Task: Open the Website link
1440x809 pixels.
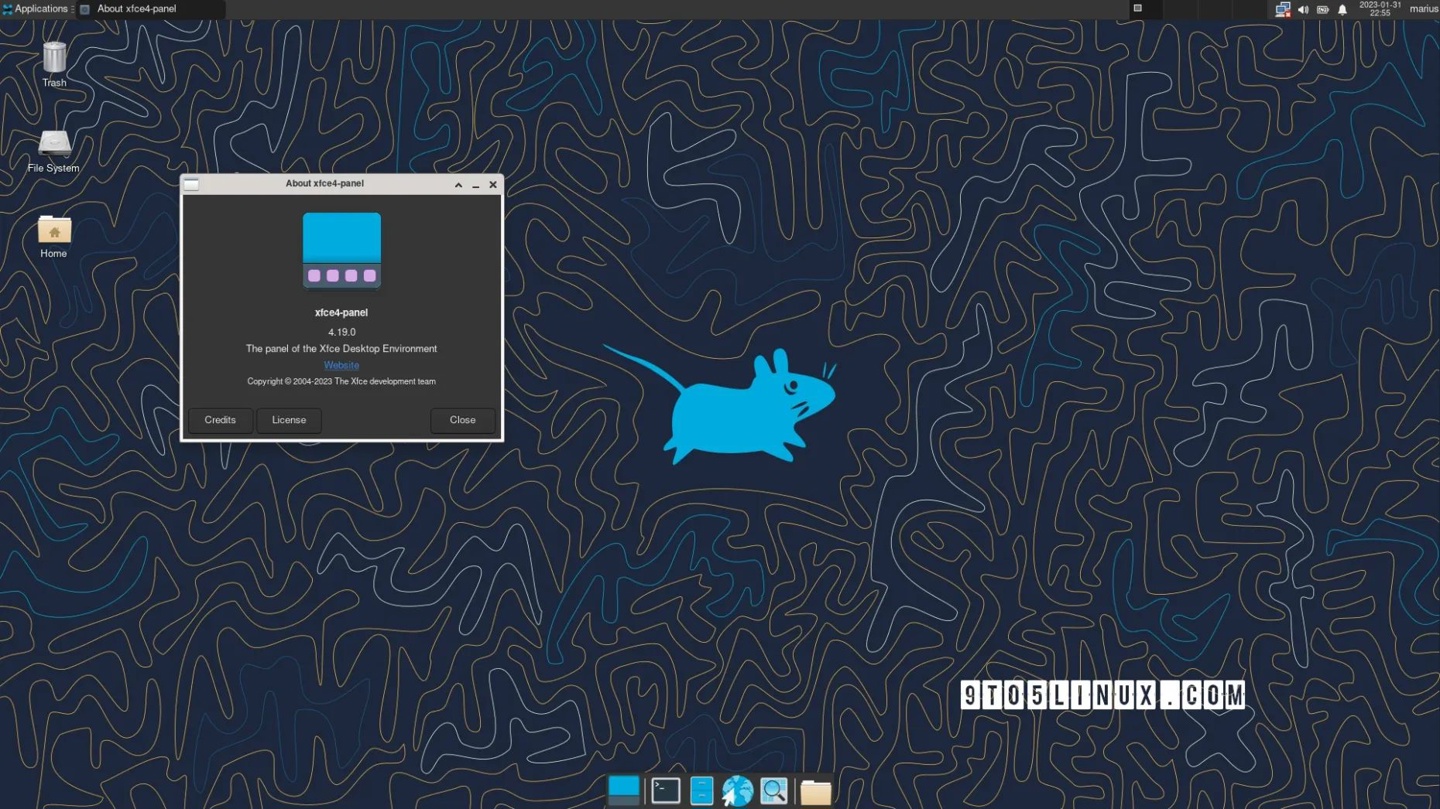Action: coord(341,365)
